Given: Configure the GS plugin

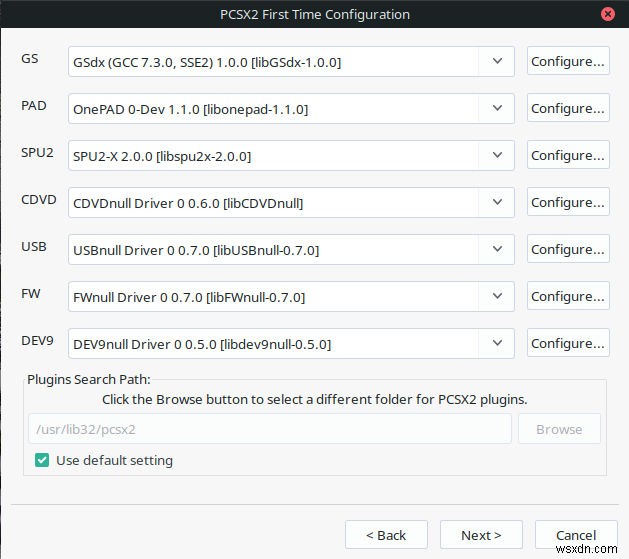Looking at the screenshot, I should [568, 61].
